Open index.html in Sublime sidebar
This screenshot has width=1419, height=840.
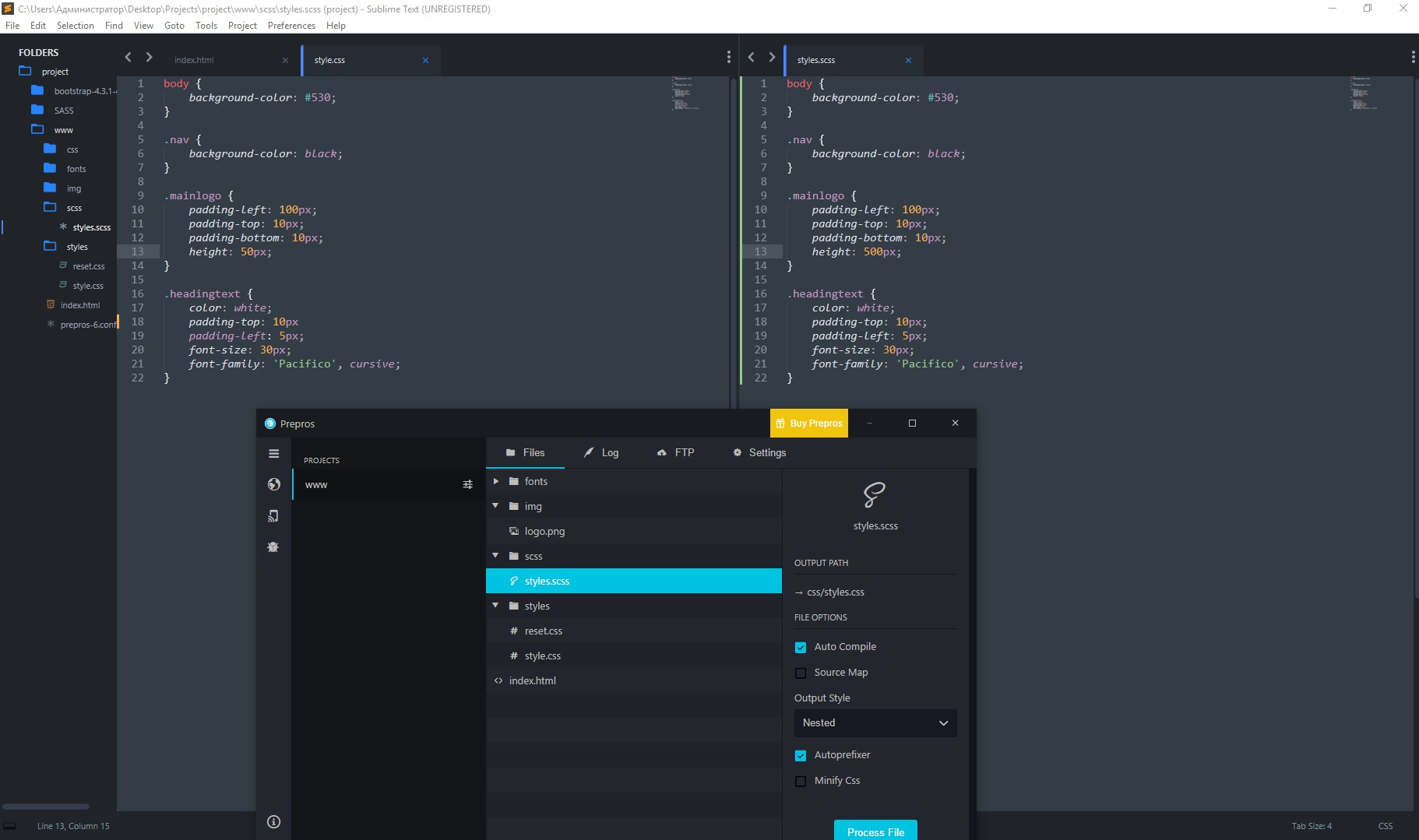(x=80, y=305)
